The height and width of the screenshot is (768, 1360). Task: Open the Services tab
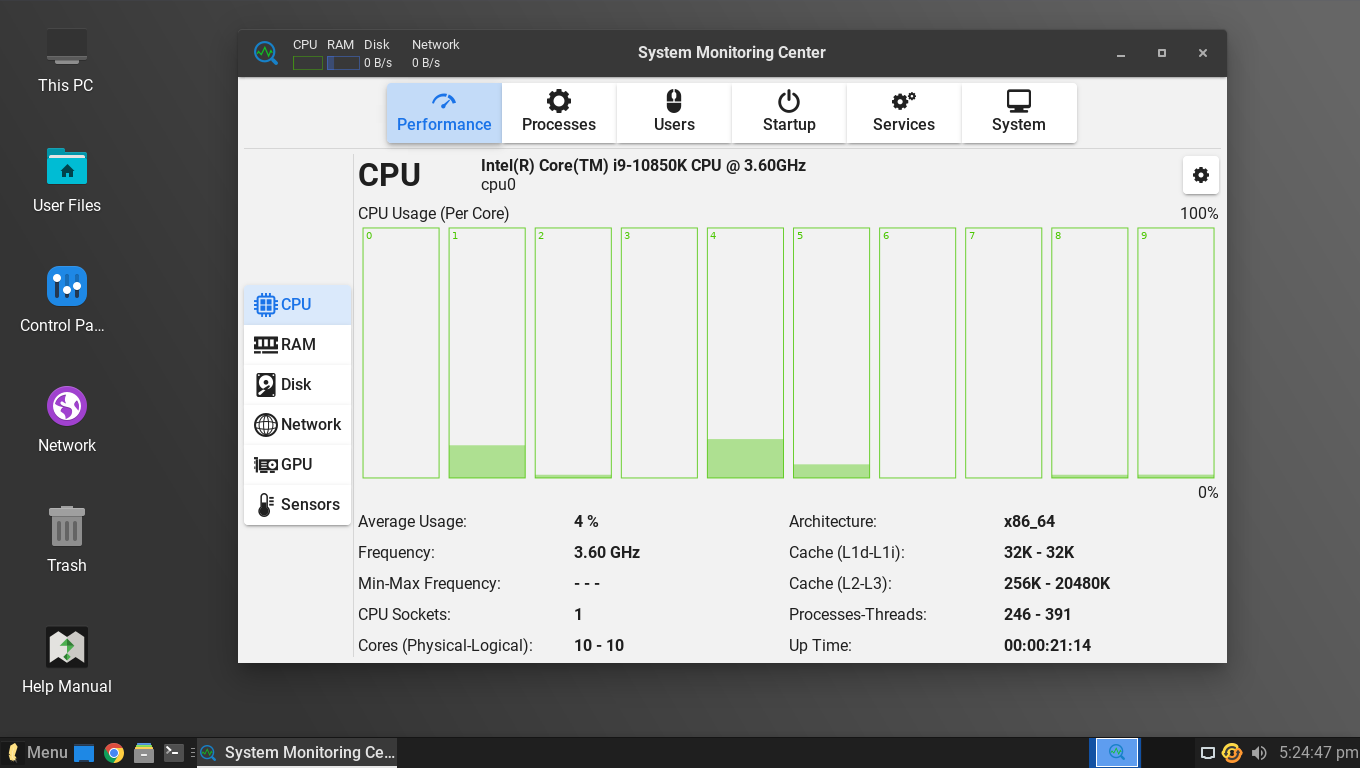click(903, 112)
